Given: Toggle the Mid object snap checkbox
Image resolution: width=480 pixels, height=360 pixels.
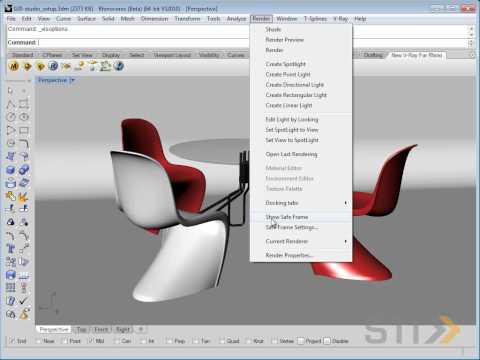Looking at the screenshot, I should click(91, 341).
